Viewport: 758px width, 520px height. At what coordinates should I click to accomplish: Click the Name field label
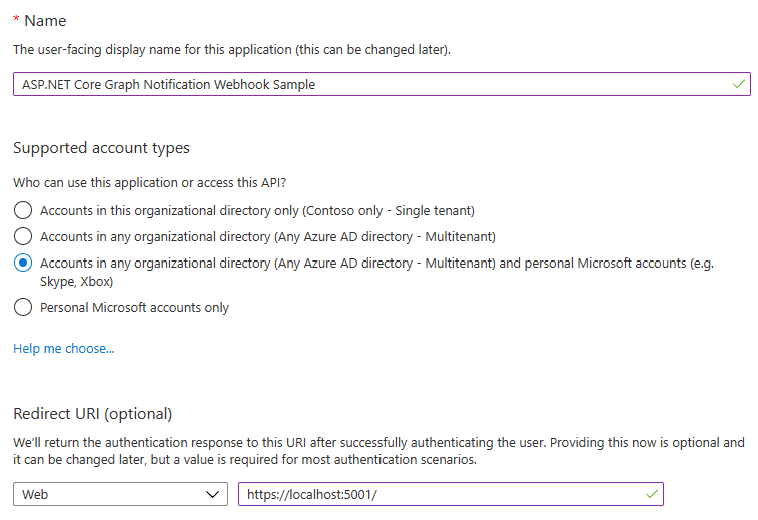pyautogui.click(x=45, y=21)
